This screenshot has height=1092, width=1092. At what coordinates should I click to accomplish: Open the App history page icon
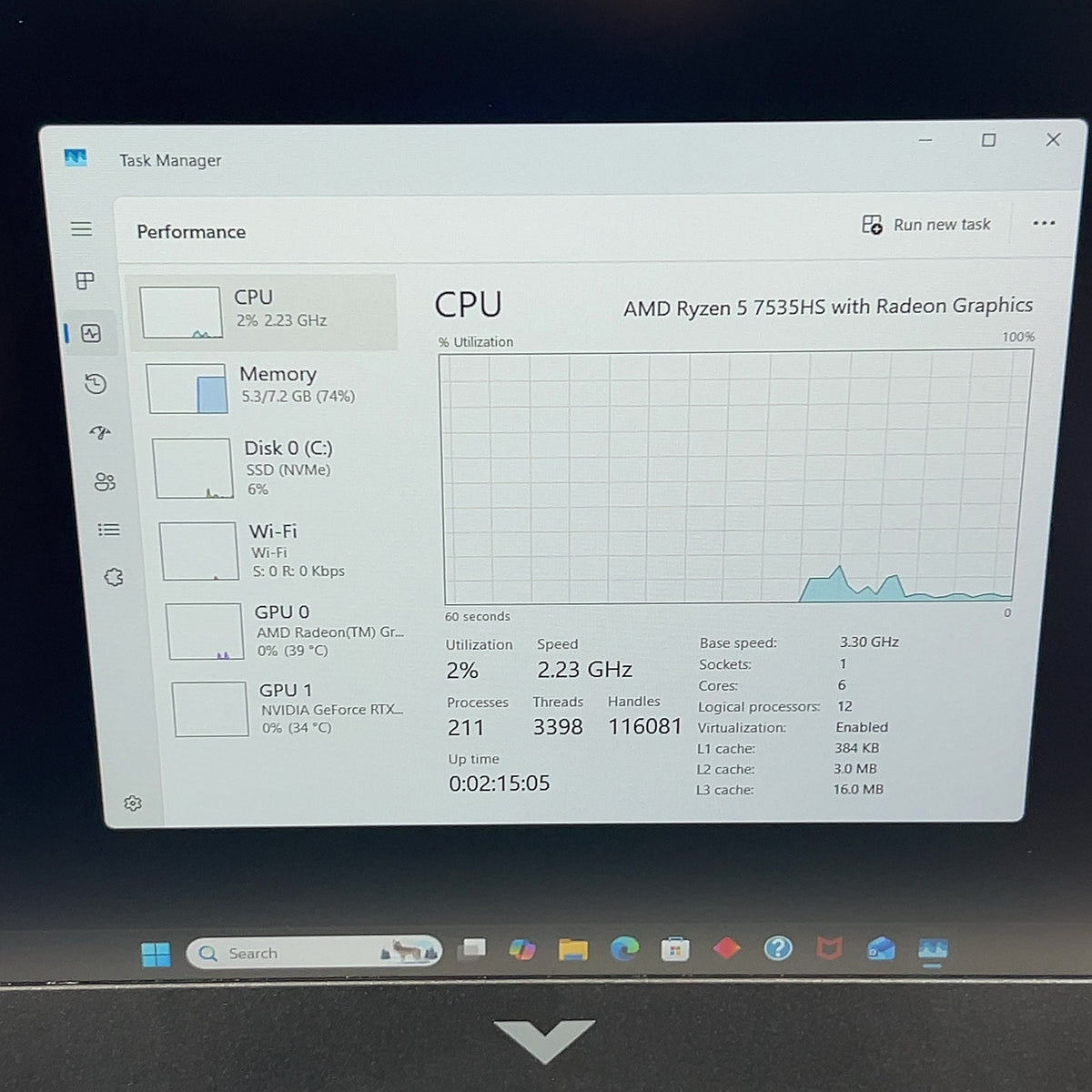(x=96, y=384)
